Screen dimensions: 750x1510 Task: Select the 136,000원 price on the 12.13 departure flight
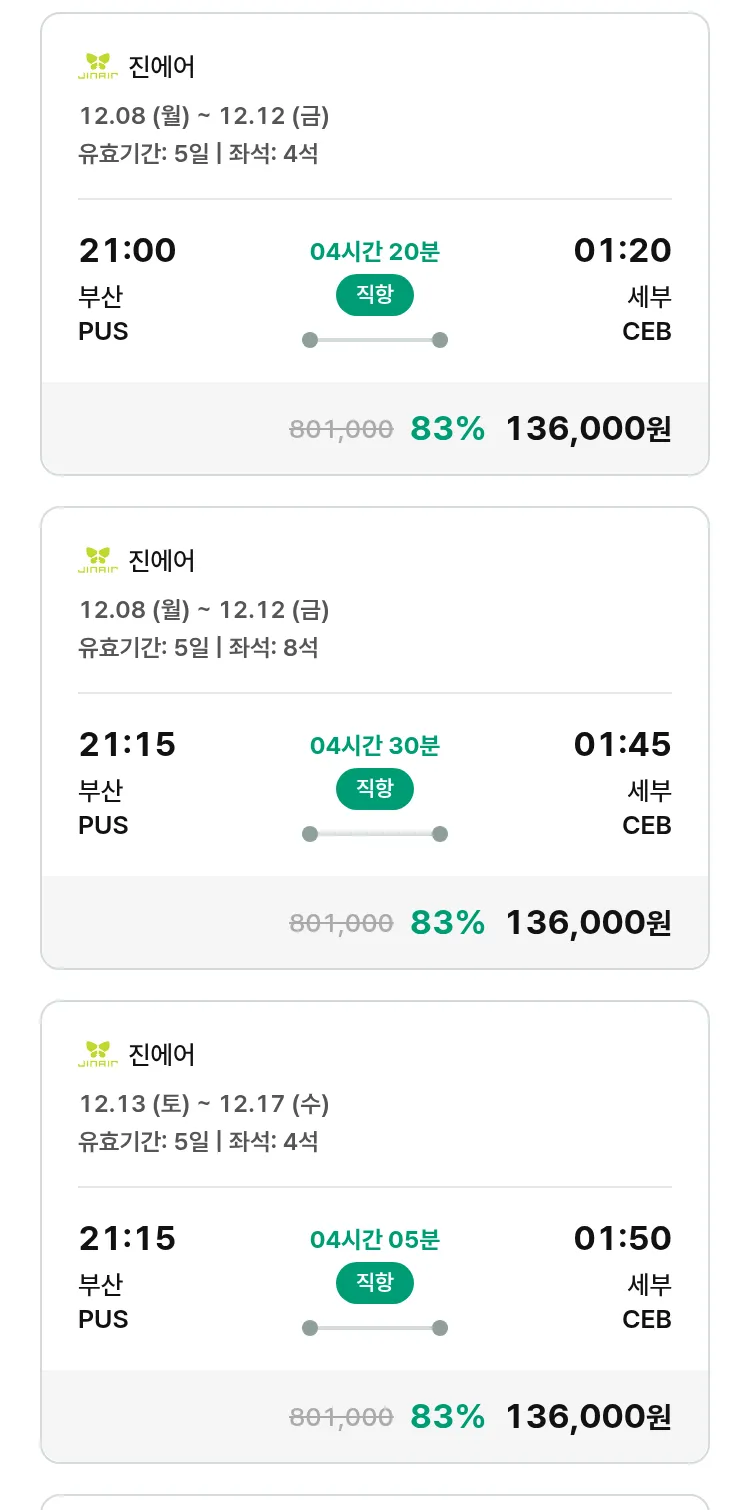coord(588,1417)
